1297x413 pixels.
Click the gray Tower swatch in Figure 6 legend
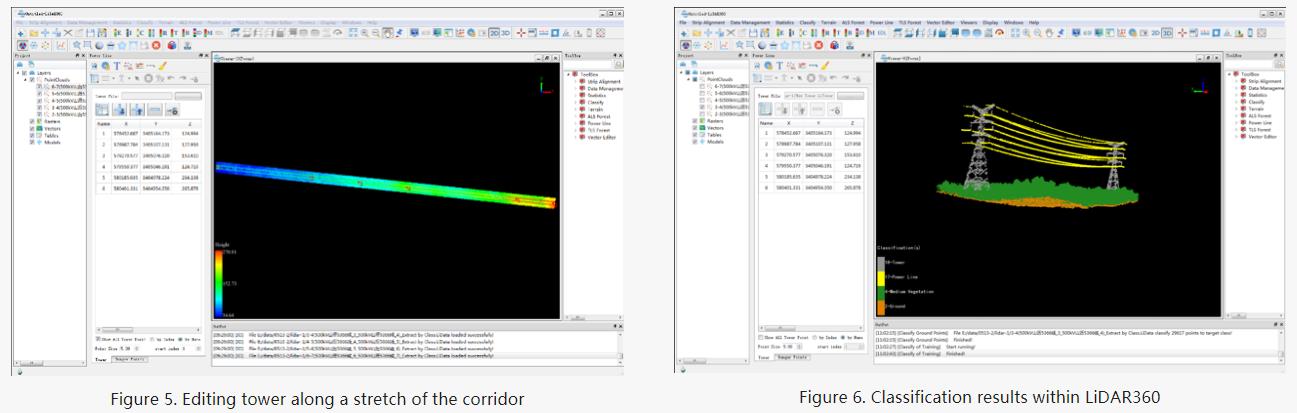coord(881,264)
